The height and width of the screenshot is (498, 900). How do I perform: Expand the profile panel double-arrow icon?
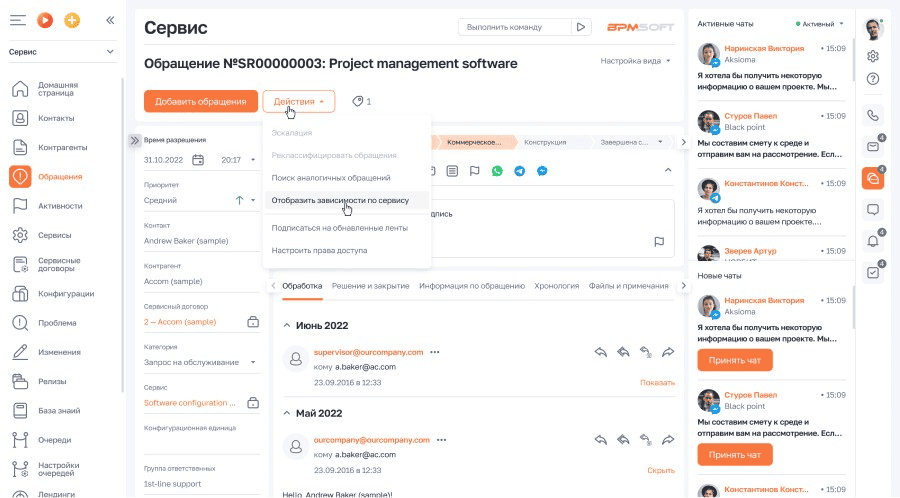(134, 141)
